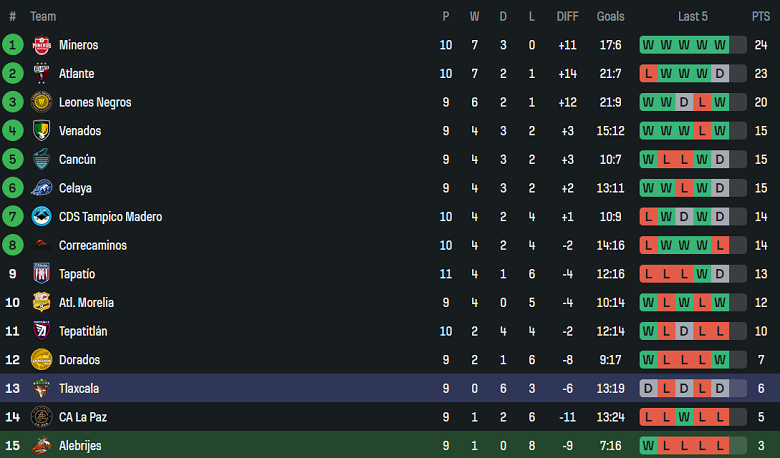
Task: Click the Venados team crest
Action: pos(41,131)
